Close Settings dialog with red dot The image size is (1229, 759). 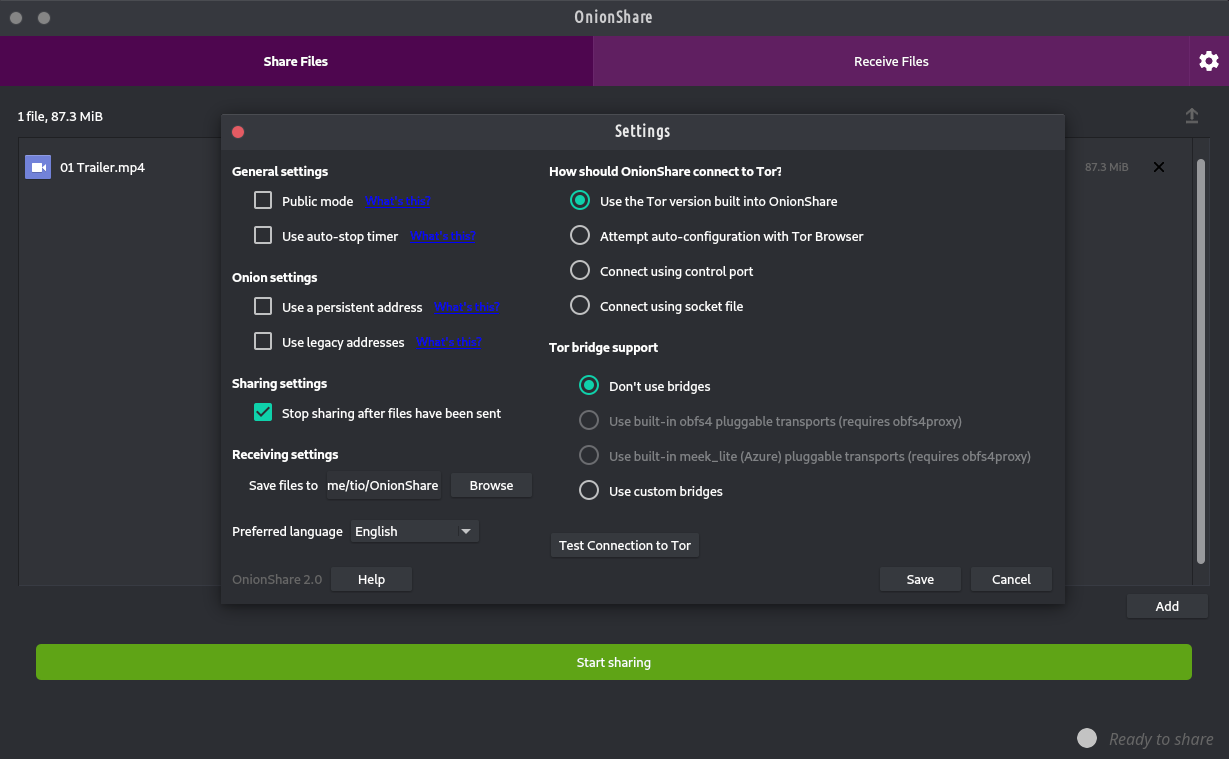[x=238, y=132]
